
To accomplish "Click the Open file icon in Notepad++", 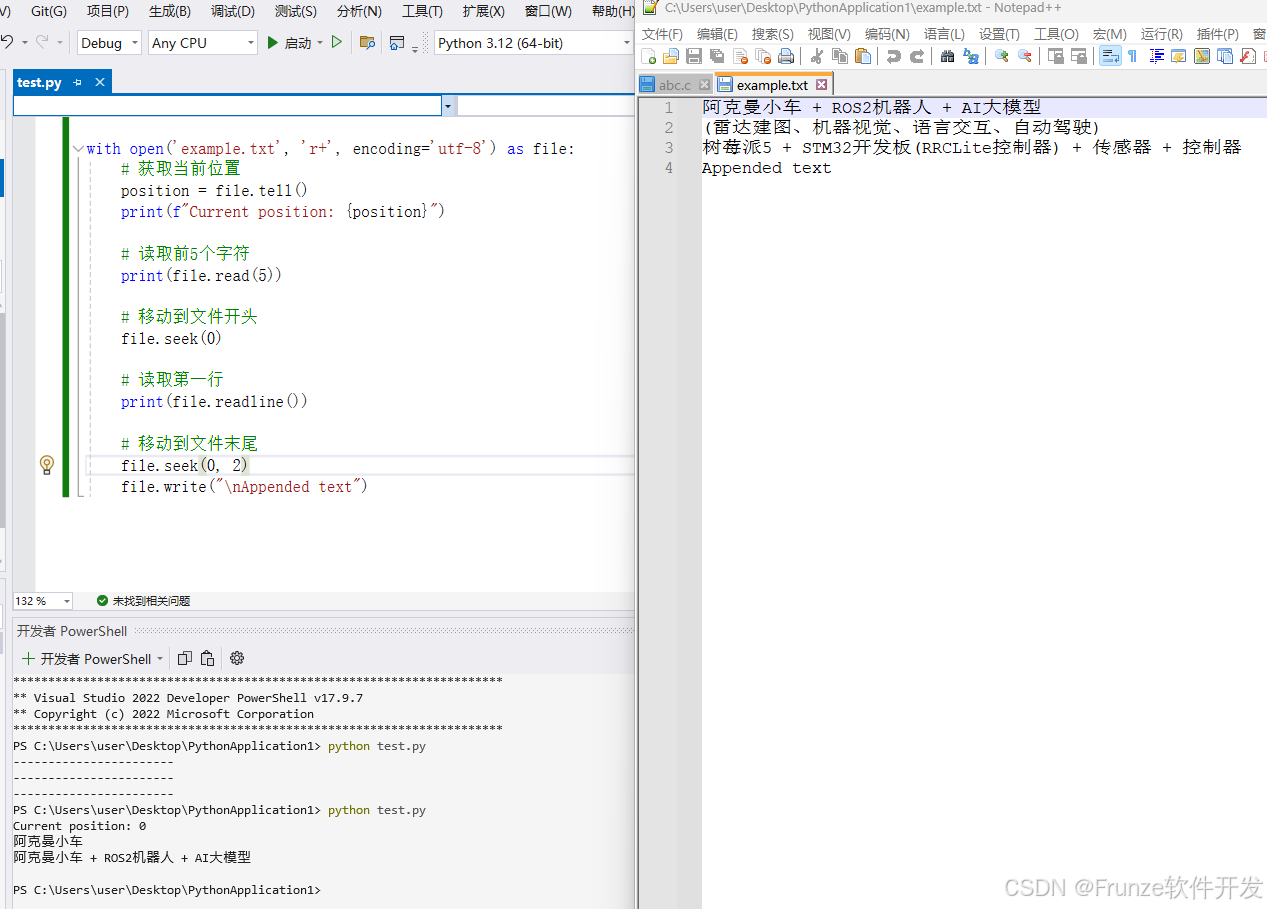I will click(671, 56).
